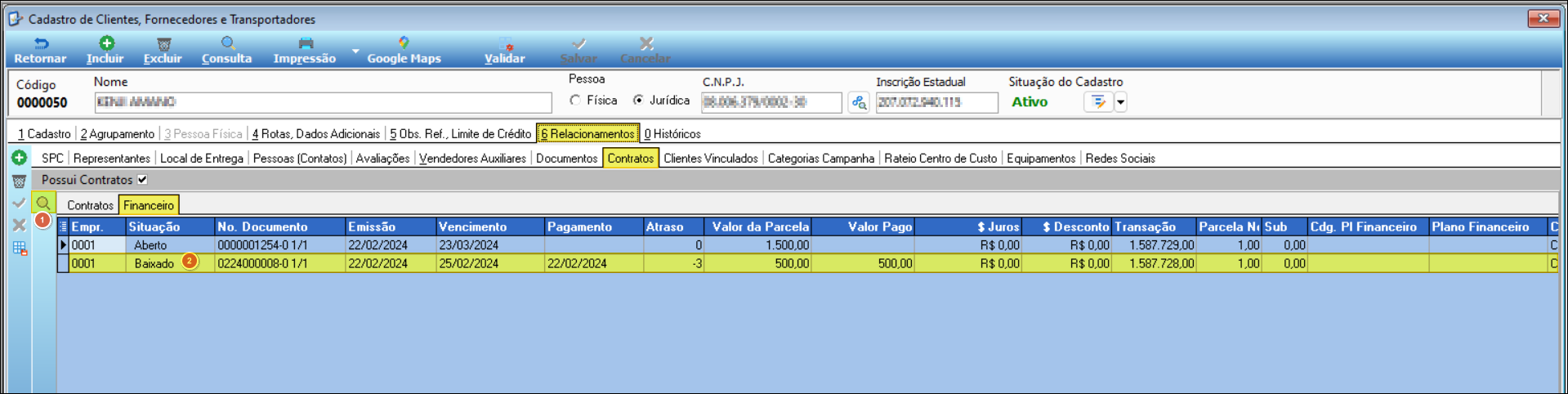Switch to the Financeiro tab
The image size is (1568, 394).
149,205
